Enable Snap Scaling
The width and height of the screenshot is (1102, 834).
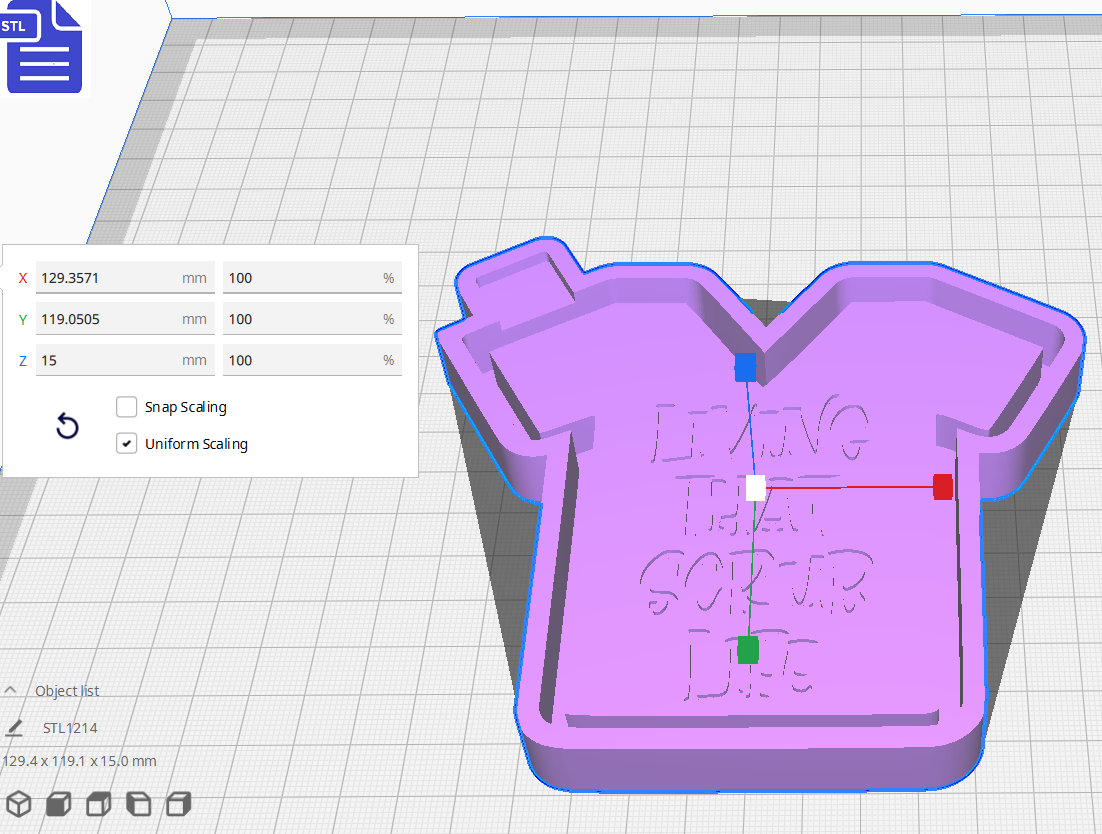[126, 407]
